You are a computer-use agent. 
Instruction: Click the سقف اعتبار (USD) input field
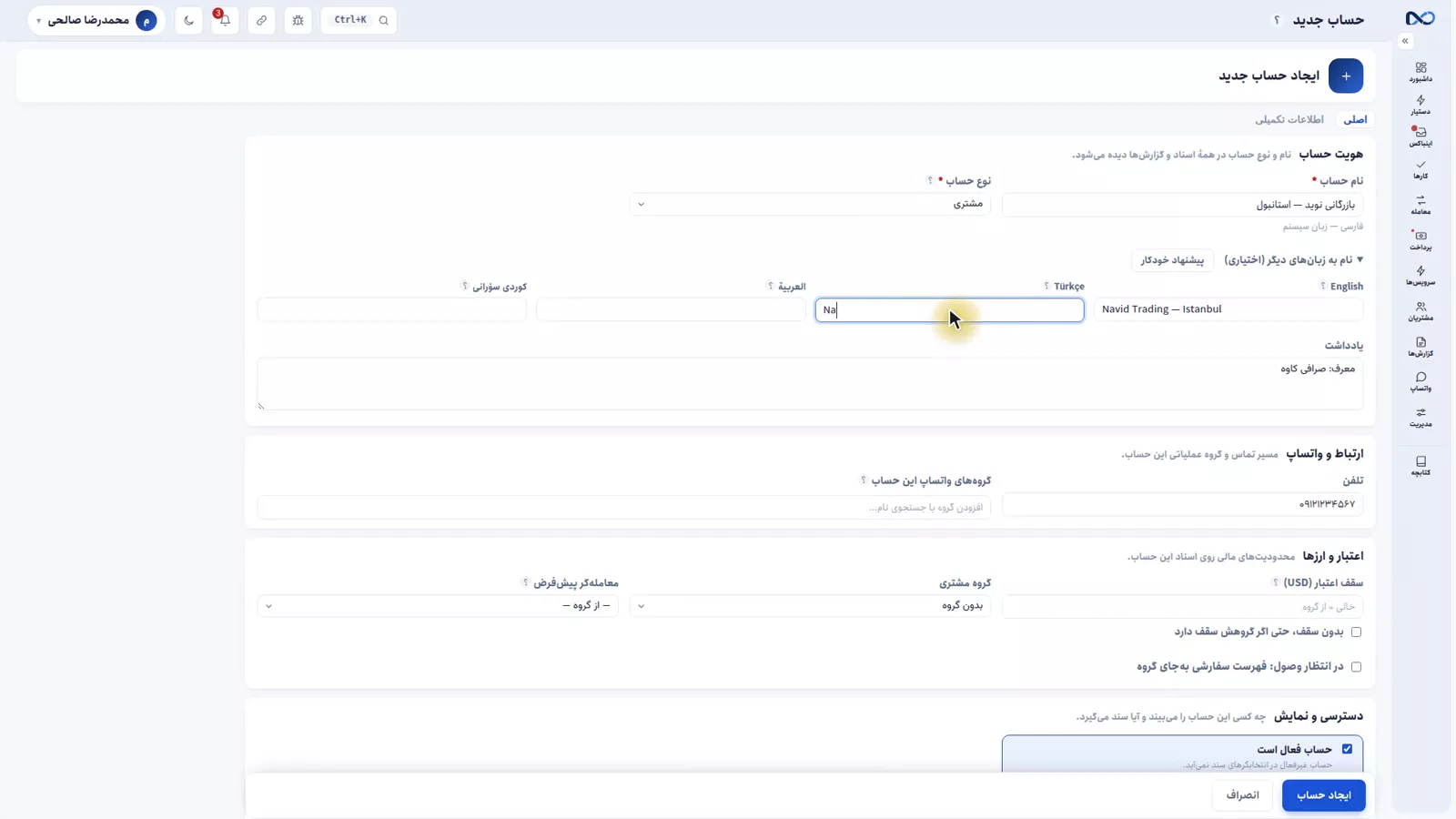(x=1182, y=606)
